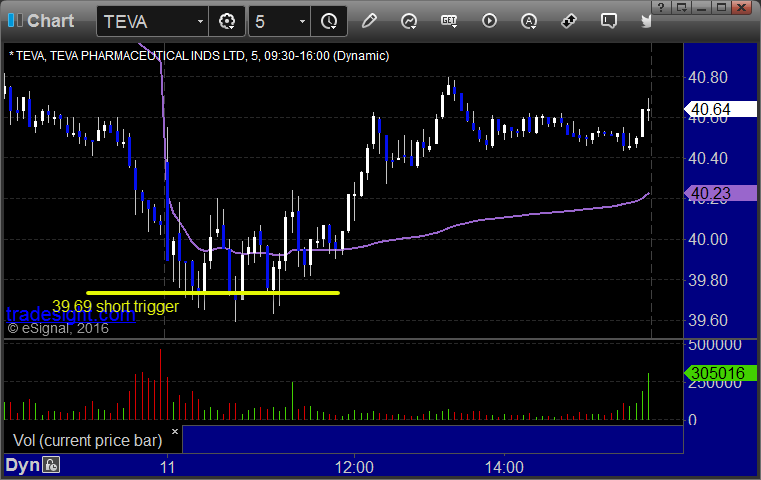Click the eSignal 2016 copyright text

click(x=58, y=329)
